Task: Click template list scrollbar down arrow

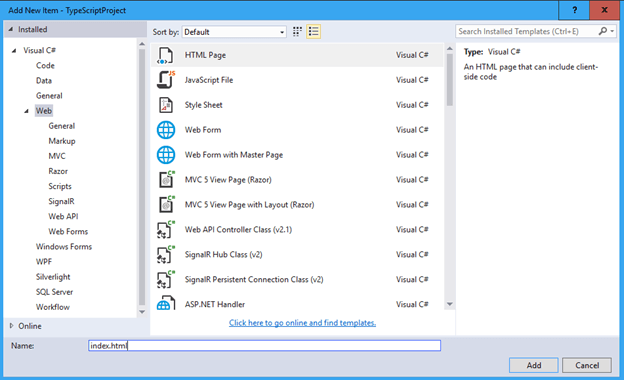Action: coord(450,304)
